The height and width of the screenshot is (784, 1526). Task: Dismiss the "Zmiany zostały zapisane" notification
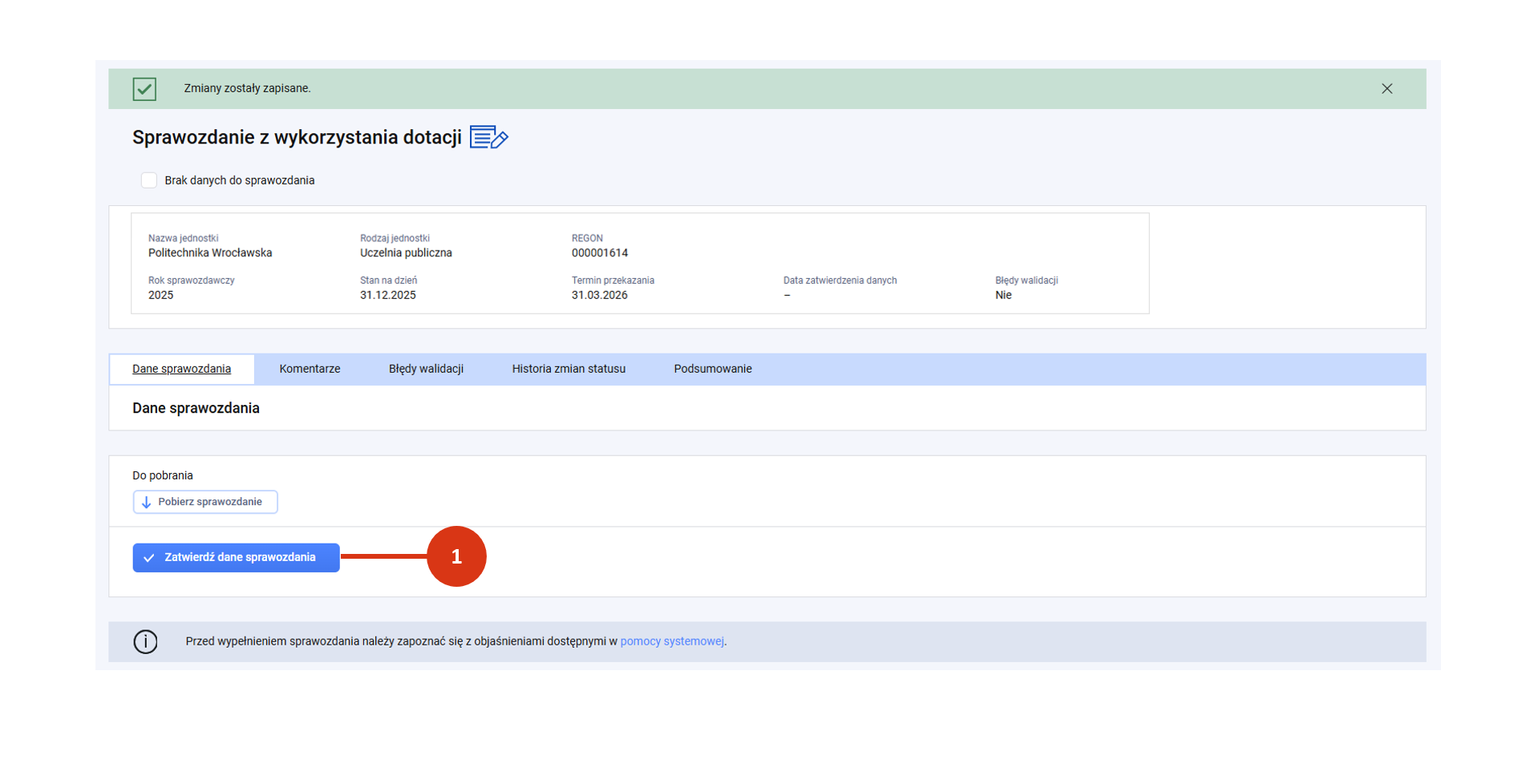1386,89
